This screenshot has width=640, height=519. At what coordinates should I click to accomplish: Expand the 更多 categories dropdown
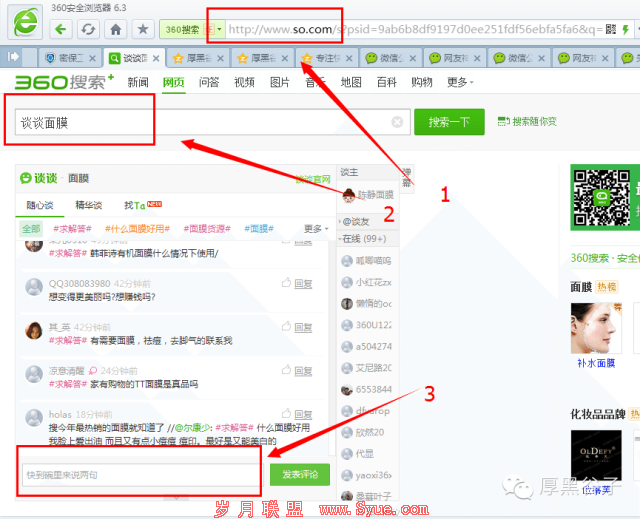coord(460,82)
